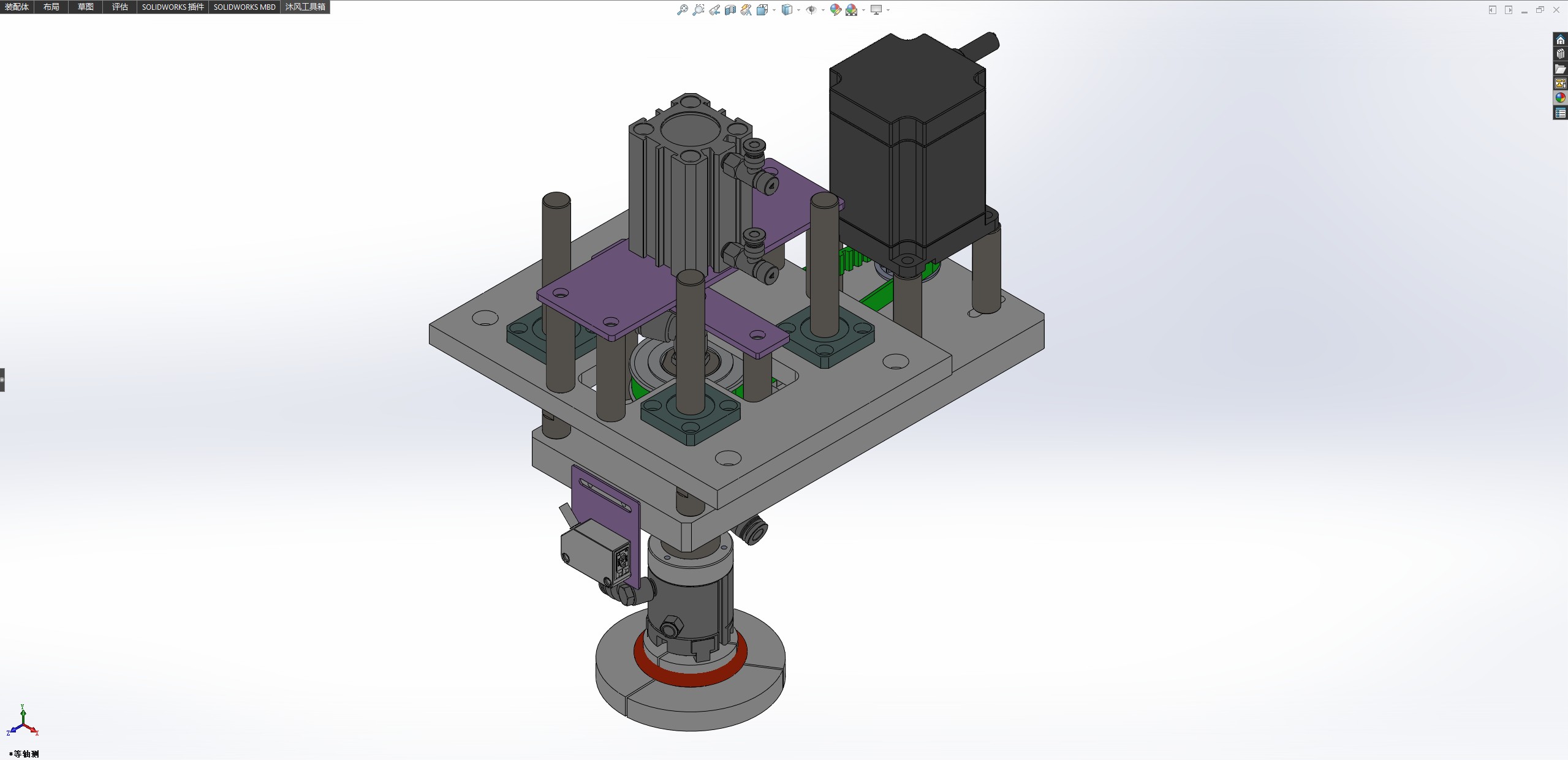The height and width of the screenshot is (760, 1568).
Task: Activate the Previous View icon
Action: [x=714, y=10]
